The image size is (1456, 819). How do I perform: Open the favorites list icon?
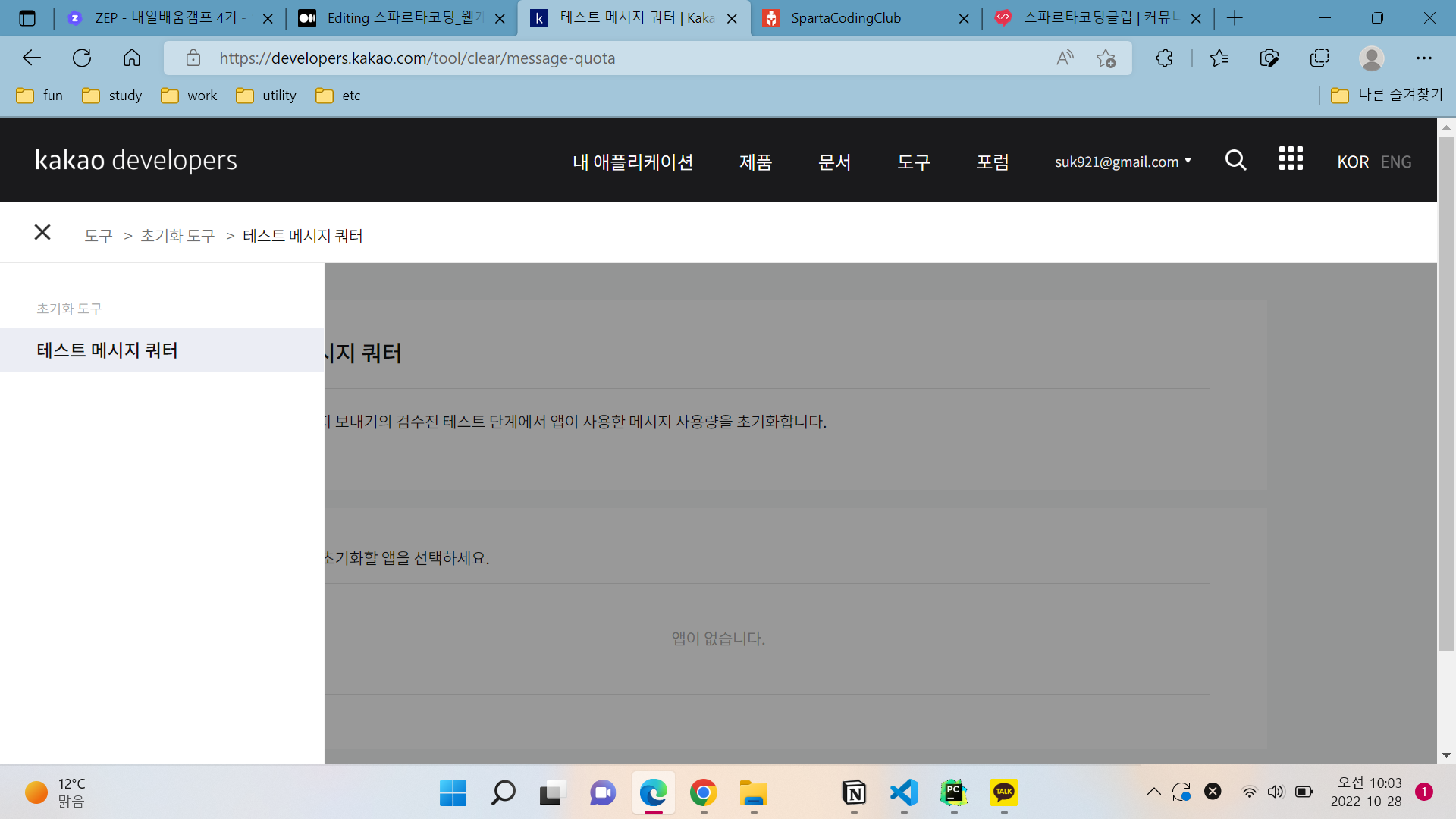pos(1219,58)
